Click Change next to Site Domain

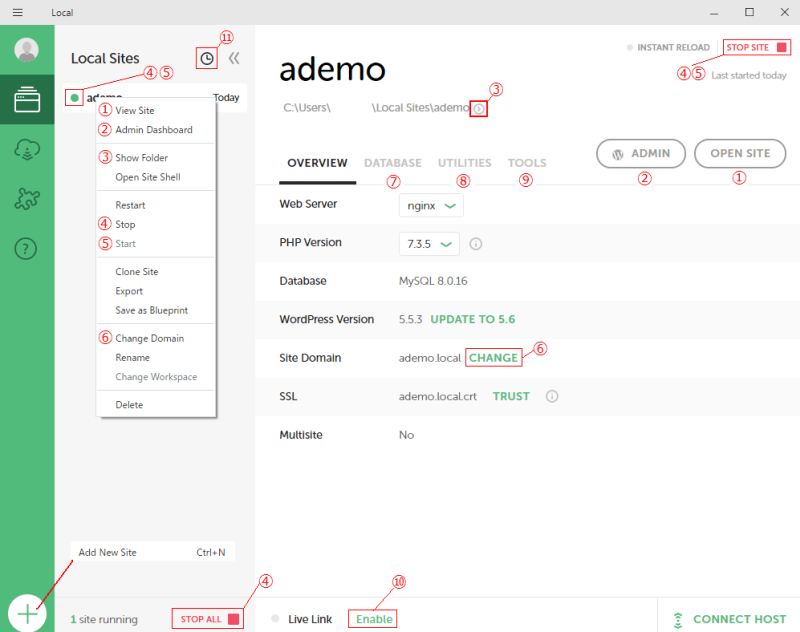point(493,358)
